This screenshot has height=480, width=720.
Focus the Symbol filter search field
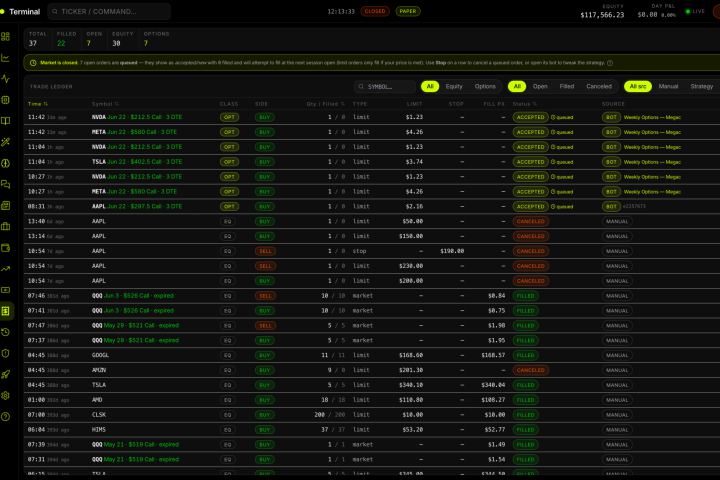(x=385, y=86)
